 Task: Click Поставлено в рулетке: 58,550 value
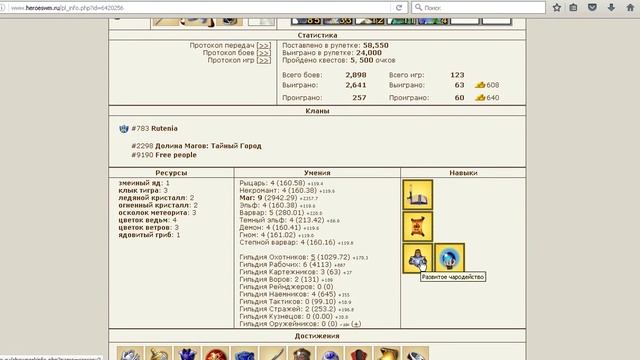(376, 45)
